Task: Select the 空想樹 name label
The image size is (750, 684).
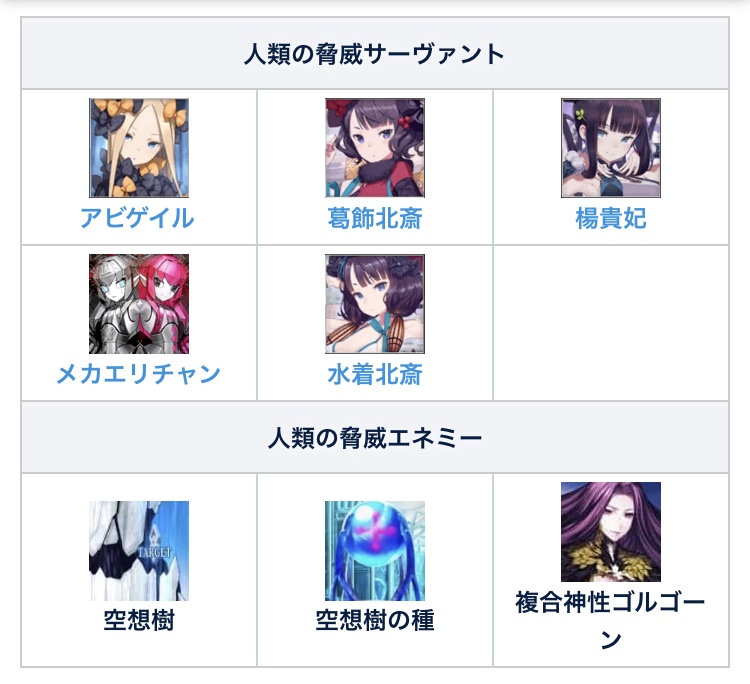Action: point(139,620)
